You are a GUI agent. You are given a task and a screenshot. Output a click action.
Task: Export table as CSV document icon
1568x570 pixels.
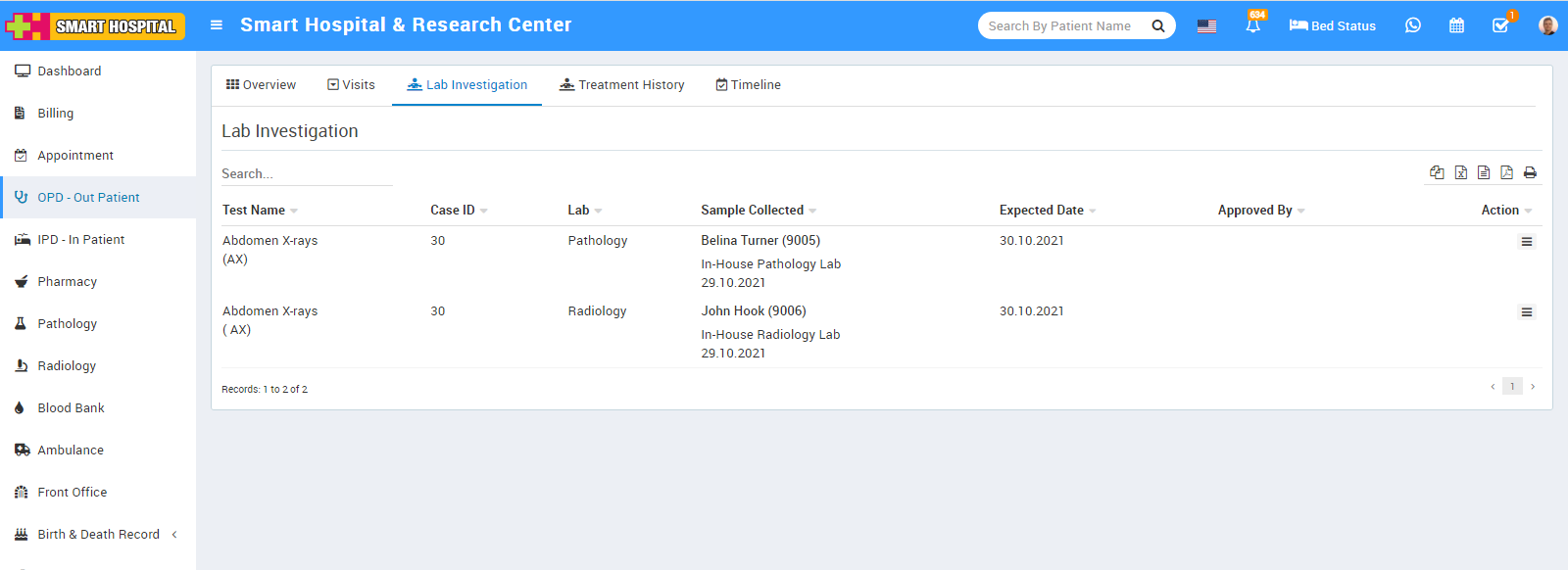(x=1484, y=172)
